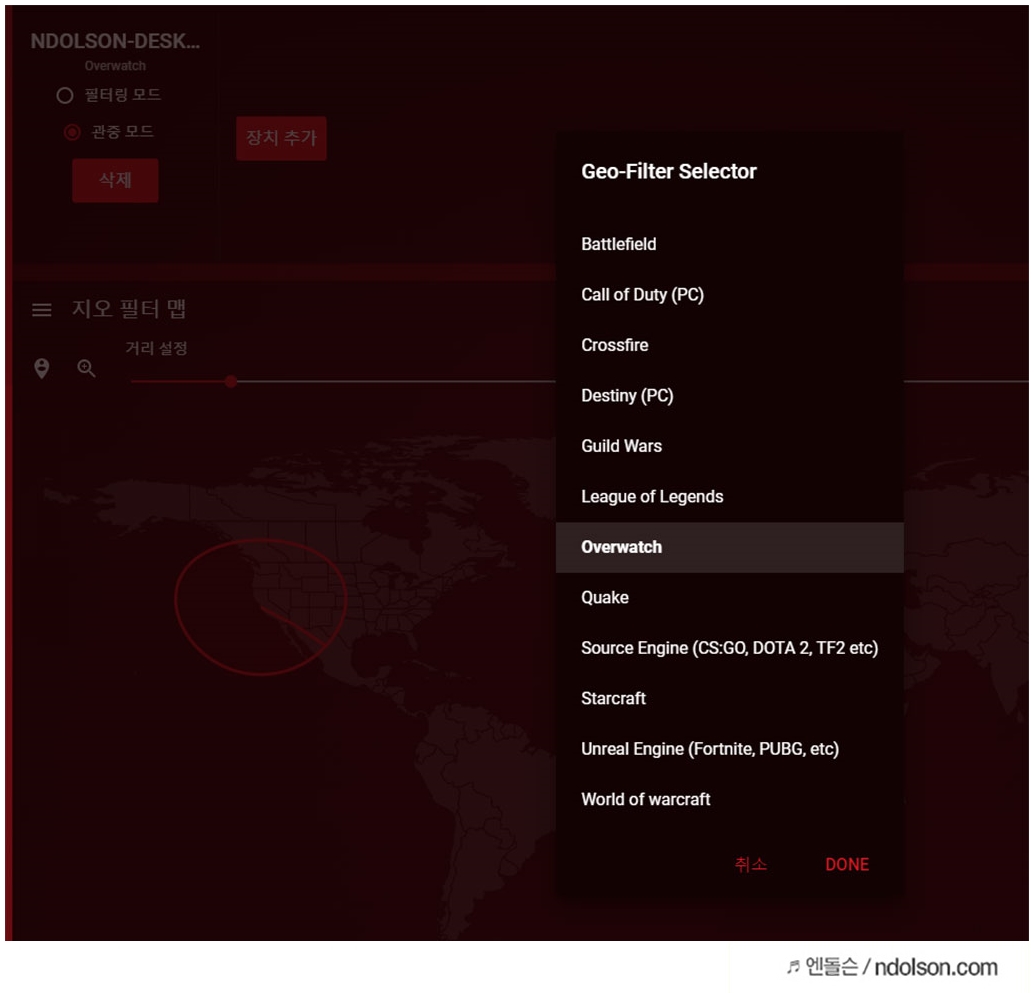Click the magnifier zoom icon on map
The height and width of the screenshot is (993, 1034).
86,369
